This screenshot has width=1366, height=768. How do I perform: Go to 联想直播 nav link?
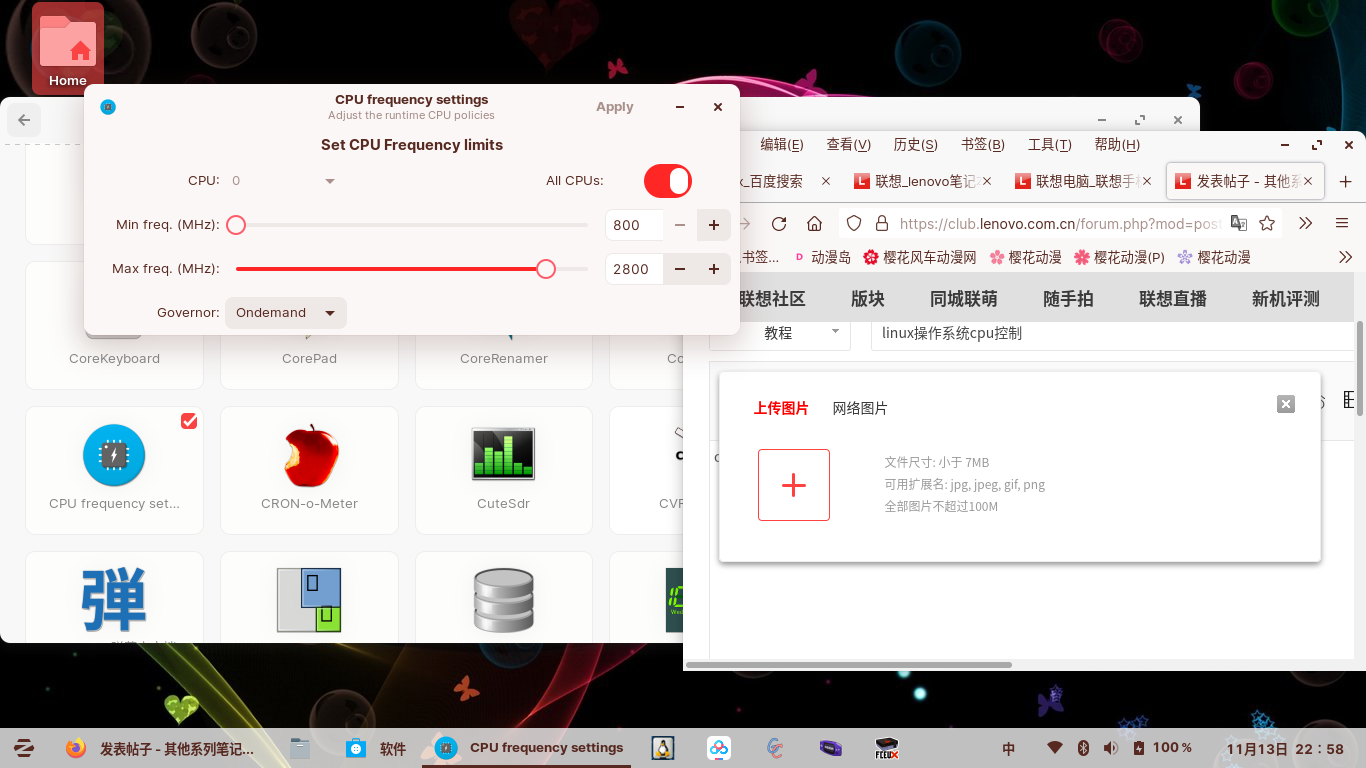pyautogui.click(x=1173, y=298)
